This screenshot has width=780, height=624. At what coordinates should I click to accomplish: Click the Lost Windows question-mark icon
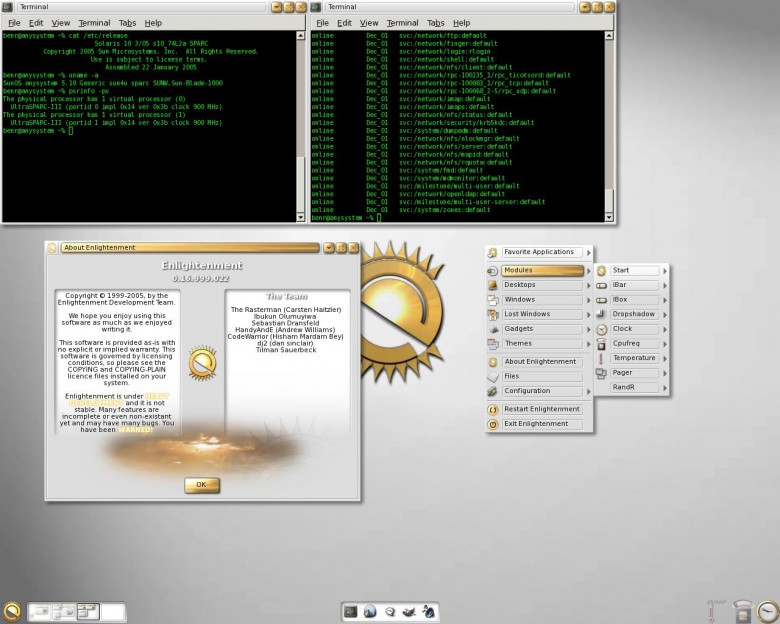(x=492, y=314)
